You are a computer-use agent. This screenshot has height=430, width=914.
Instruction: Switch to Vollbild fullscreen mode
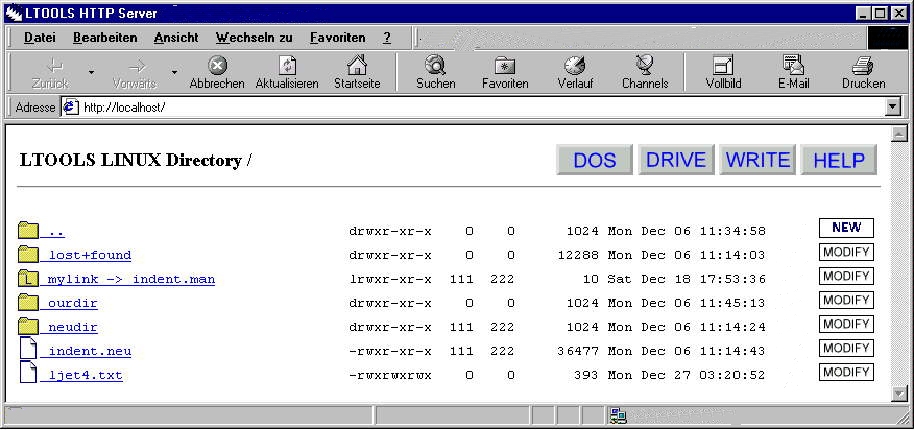[723, 66]
